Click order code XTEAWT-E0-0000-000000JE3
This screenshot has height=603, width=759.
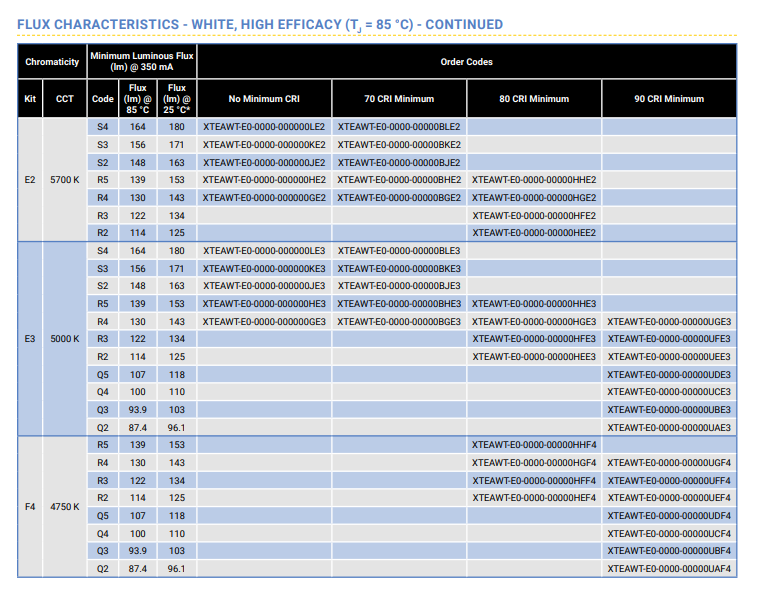[264, 286]
